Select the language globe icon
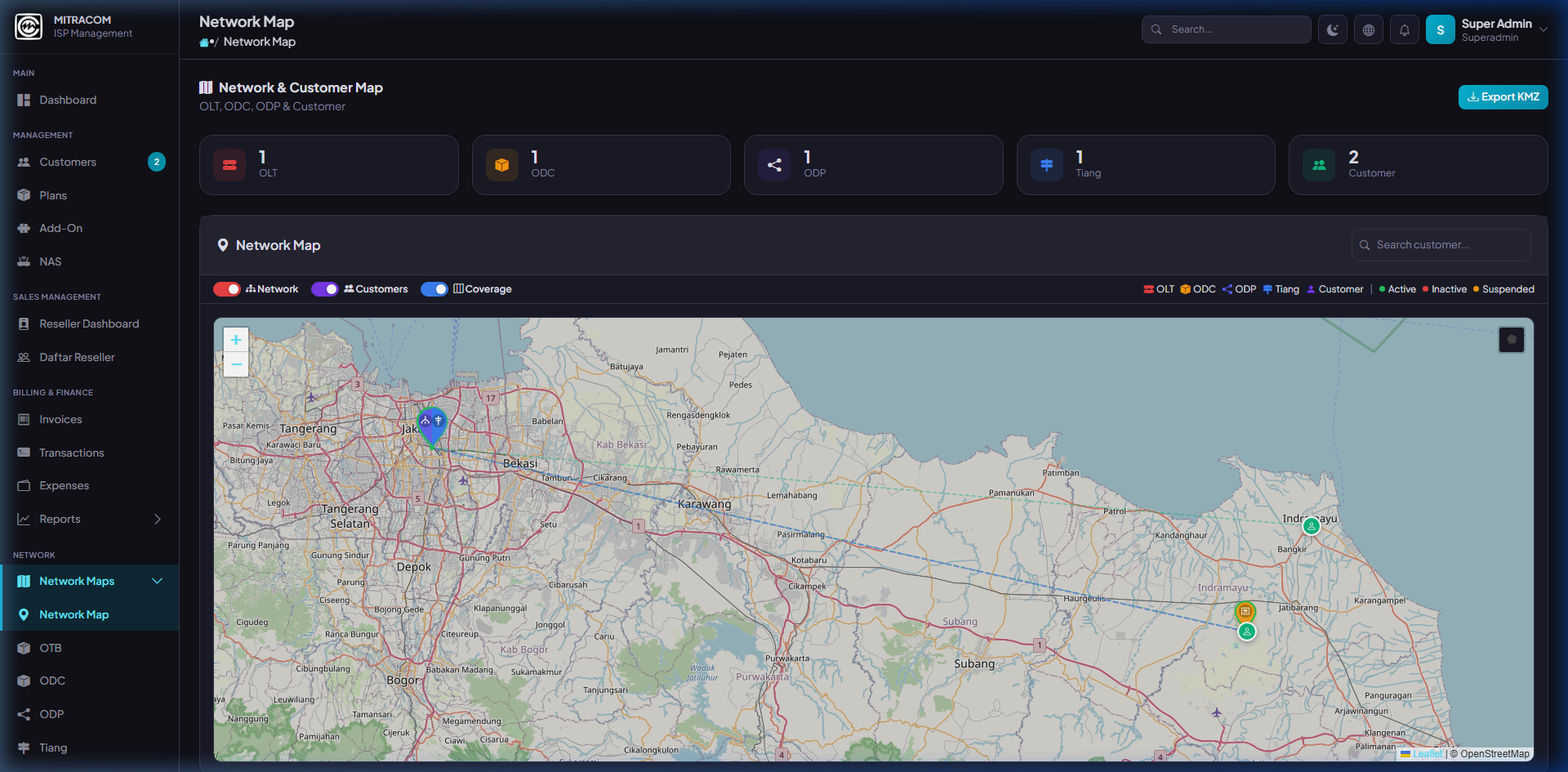The height and width of the screenshot is (772, 1568). (x=1369, y=29)
